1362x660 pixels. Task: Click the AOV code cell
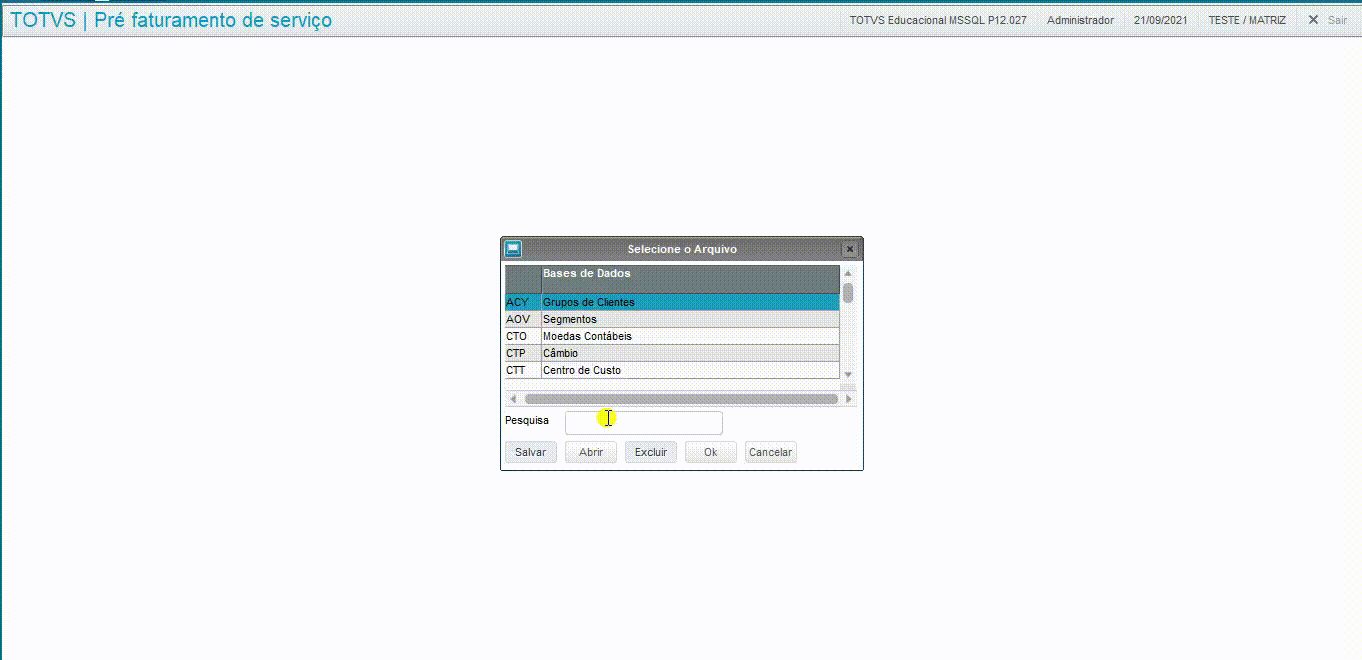coord(523,319)
